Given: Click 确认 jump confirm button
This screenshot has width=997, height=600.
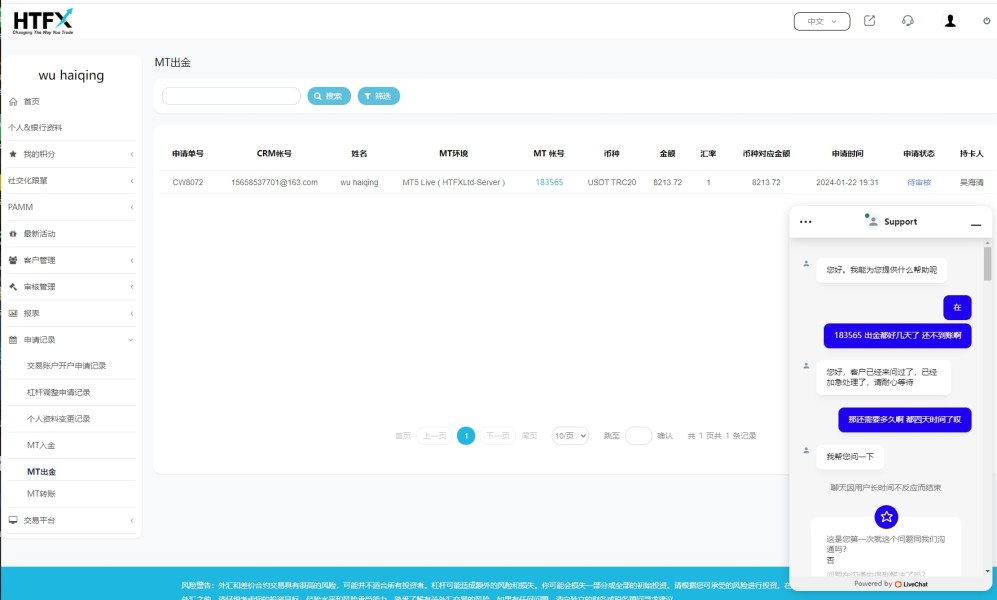Looking at the screenshot, I should [x=665, y=436].
